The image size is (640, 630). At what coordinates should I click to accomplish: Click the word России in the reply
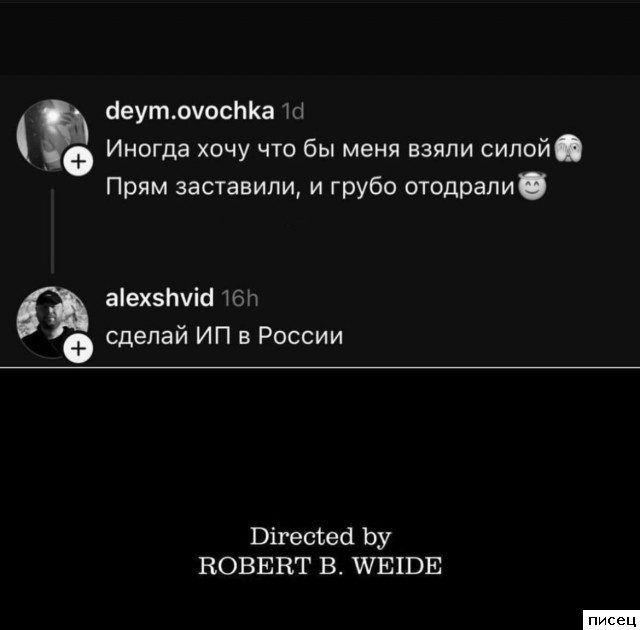pos(300,336)
